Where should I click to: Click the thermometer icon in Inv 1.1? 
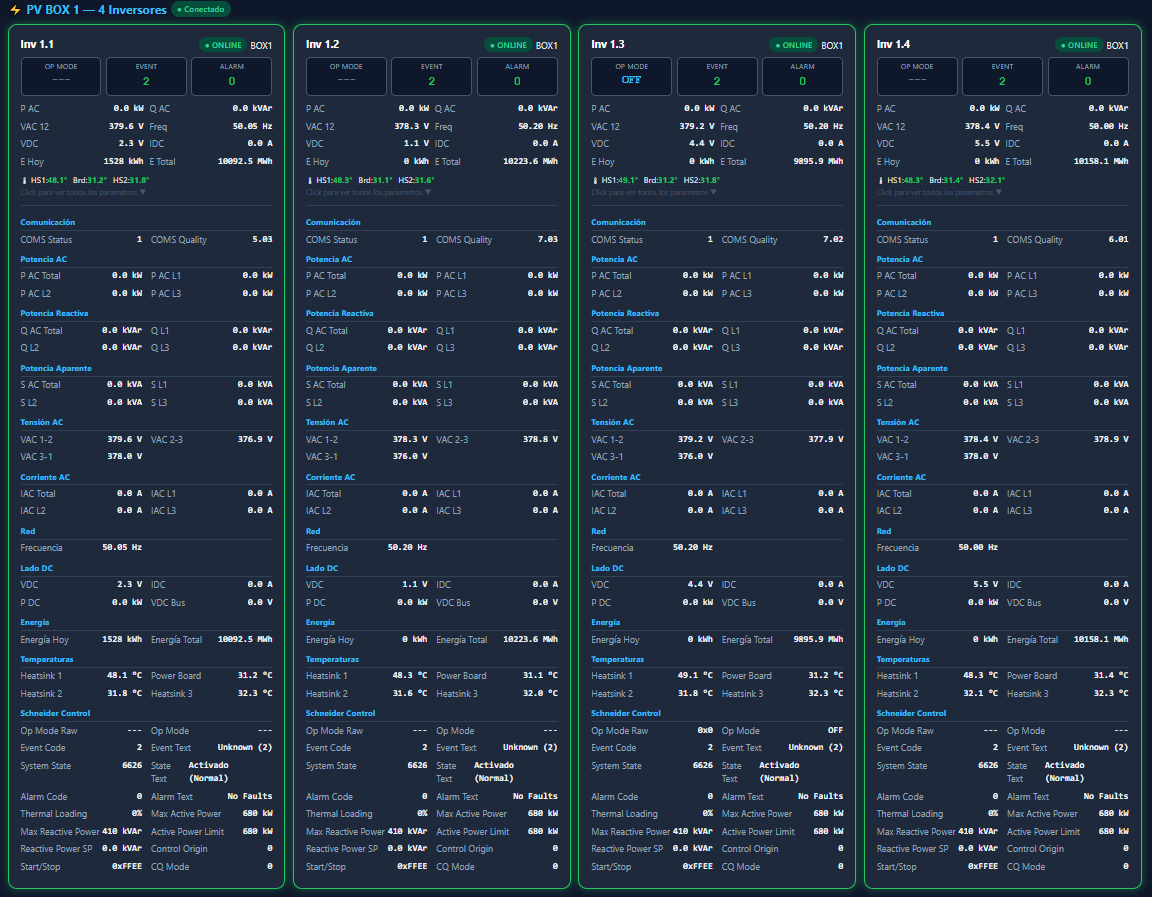point(24,180)
